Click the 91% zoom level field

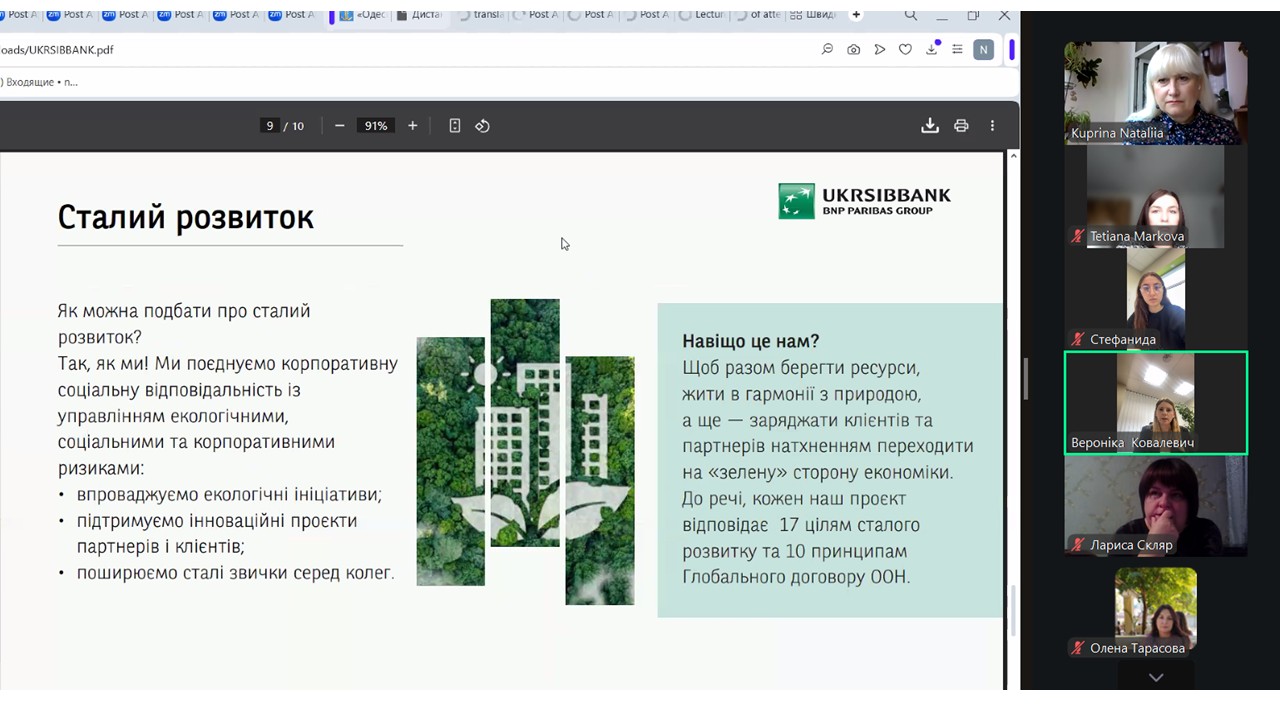pos(376,126)
